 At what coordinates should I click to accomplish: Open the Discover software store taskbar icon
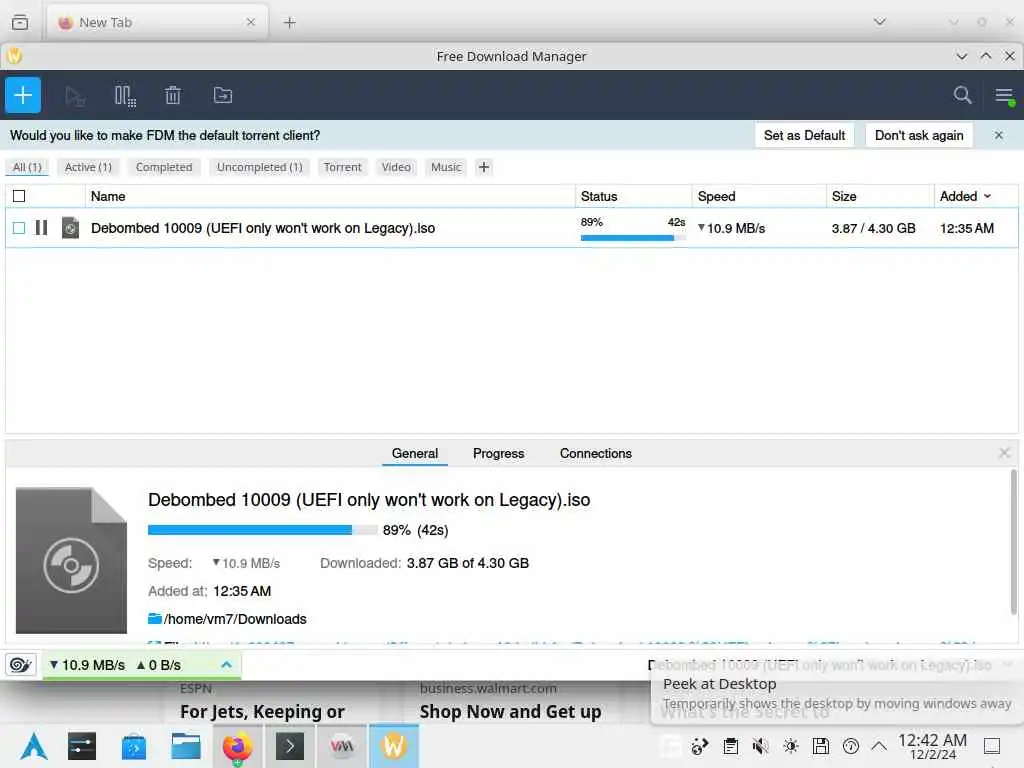coord(134,746)
